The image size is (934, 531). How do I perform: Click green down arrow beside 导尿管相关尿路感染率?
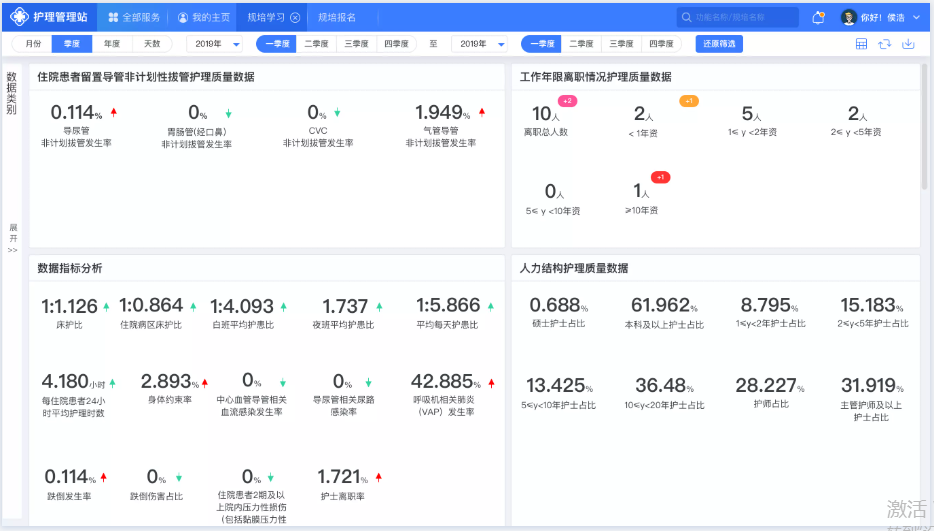click(x=369, y=383)
